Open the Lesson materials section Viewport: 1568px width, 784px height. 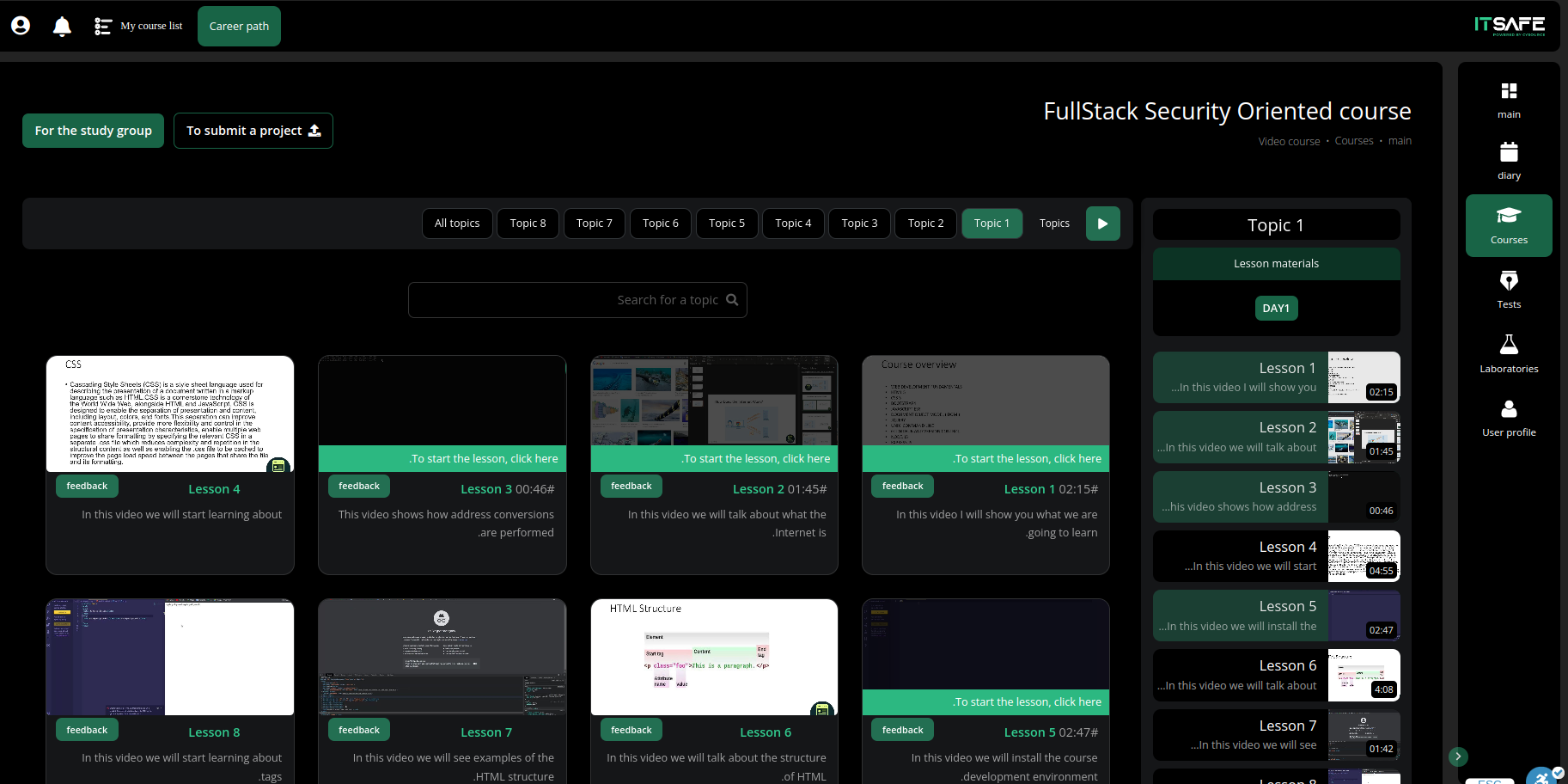[x=1276, y=263]
